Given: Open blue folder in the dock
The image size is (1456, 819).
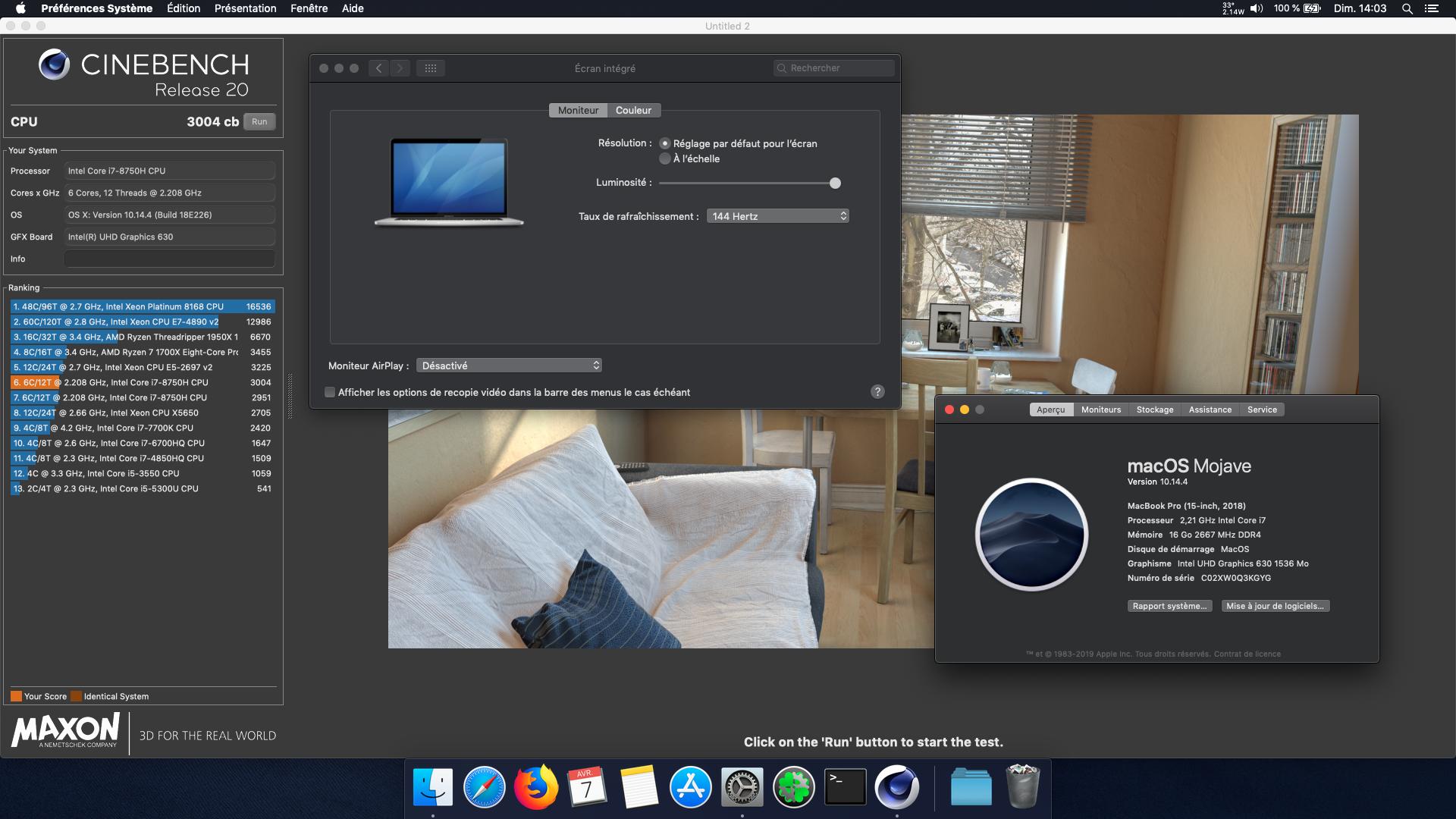Looking at the screenshot, I should (x=971, y=787).
